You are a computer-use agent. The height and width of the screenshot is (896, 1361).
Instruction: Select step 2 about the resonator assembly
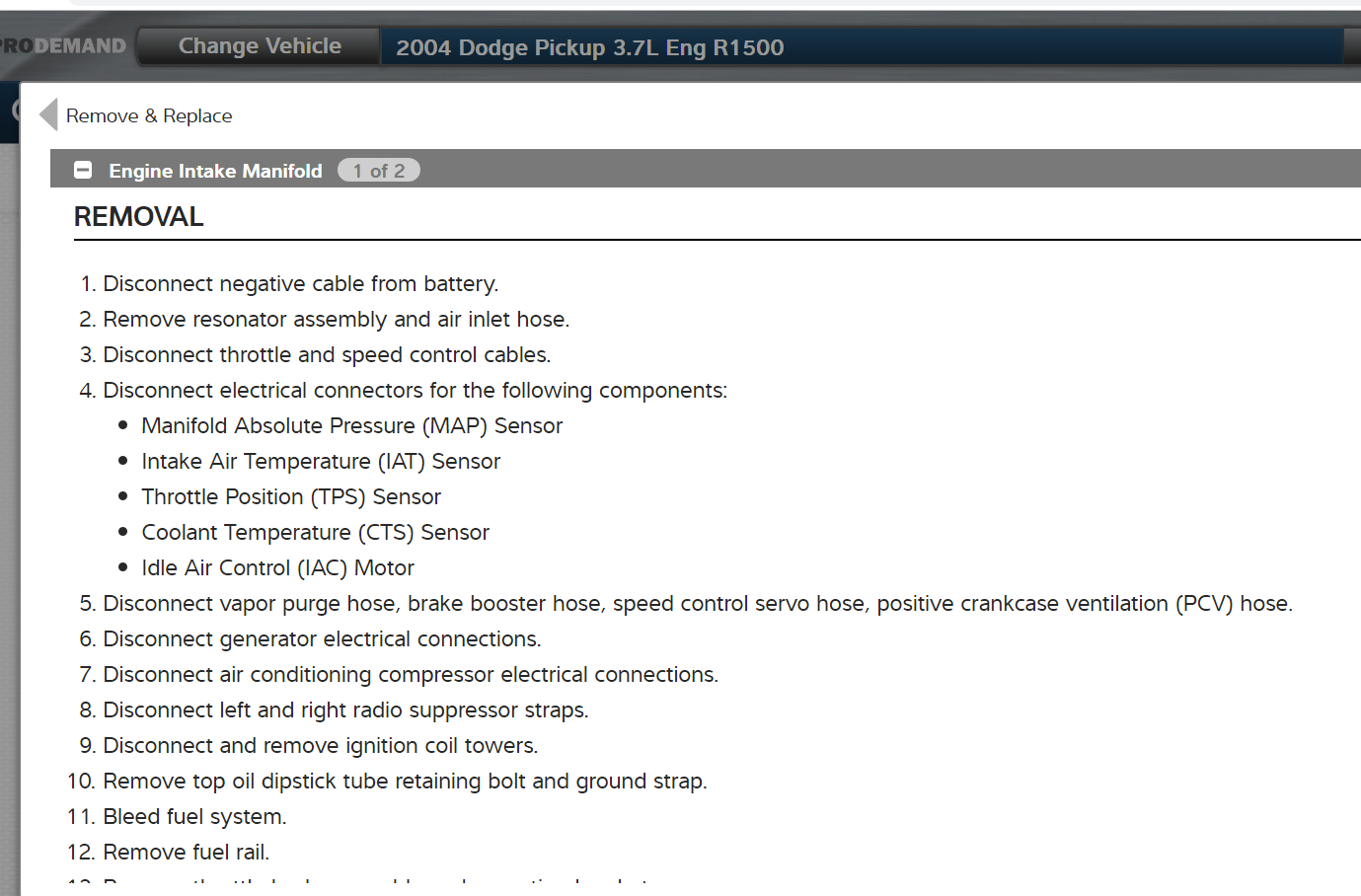click(336, 320)
